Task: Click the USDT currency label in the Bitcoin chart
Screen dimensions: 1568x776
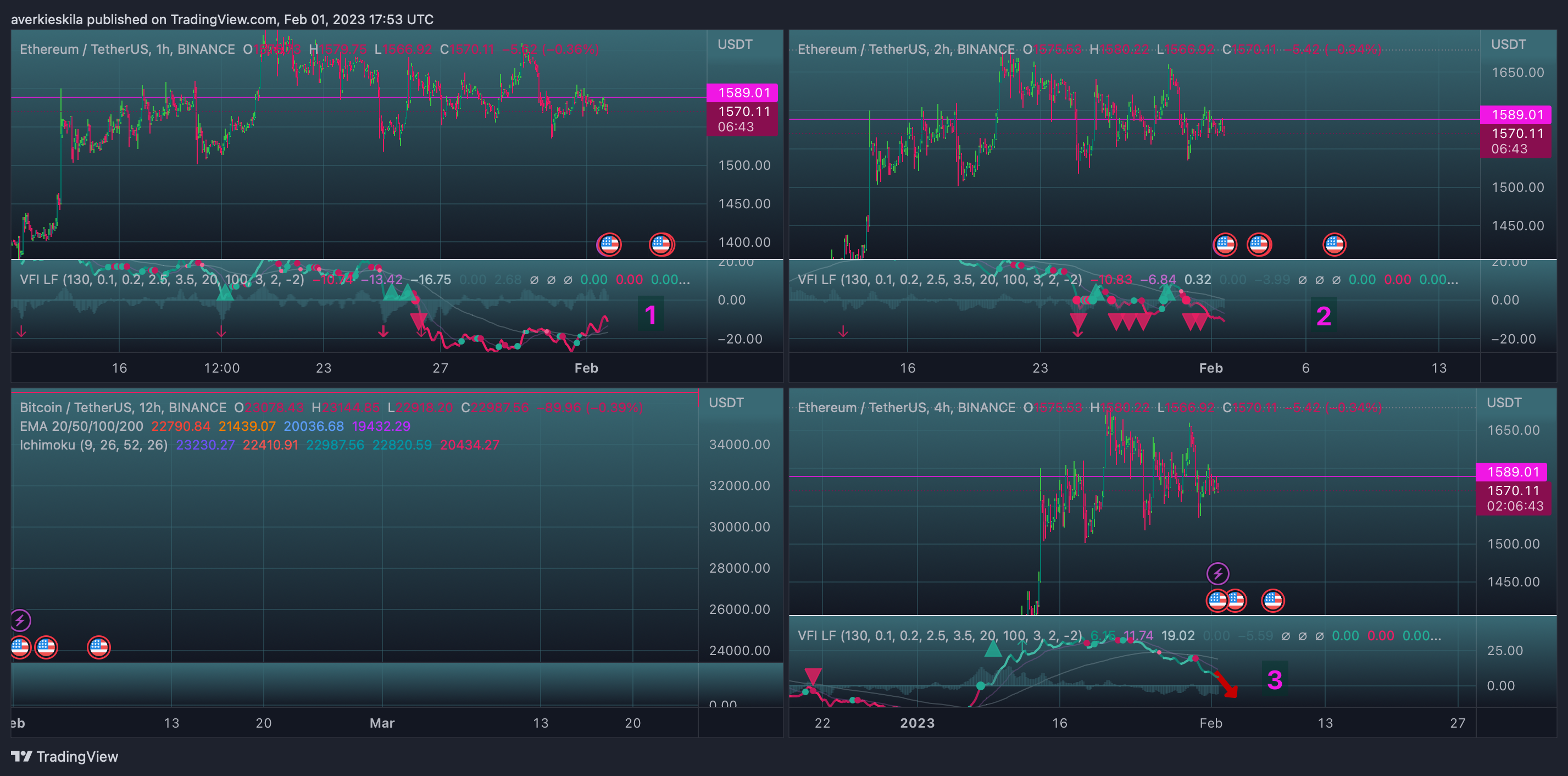Action: pos(726,403)
